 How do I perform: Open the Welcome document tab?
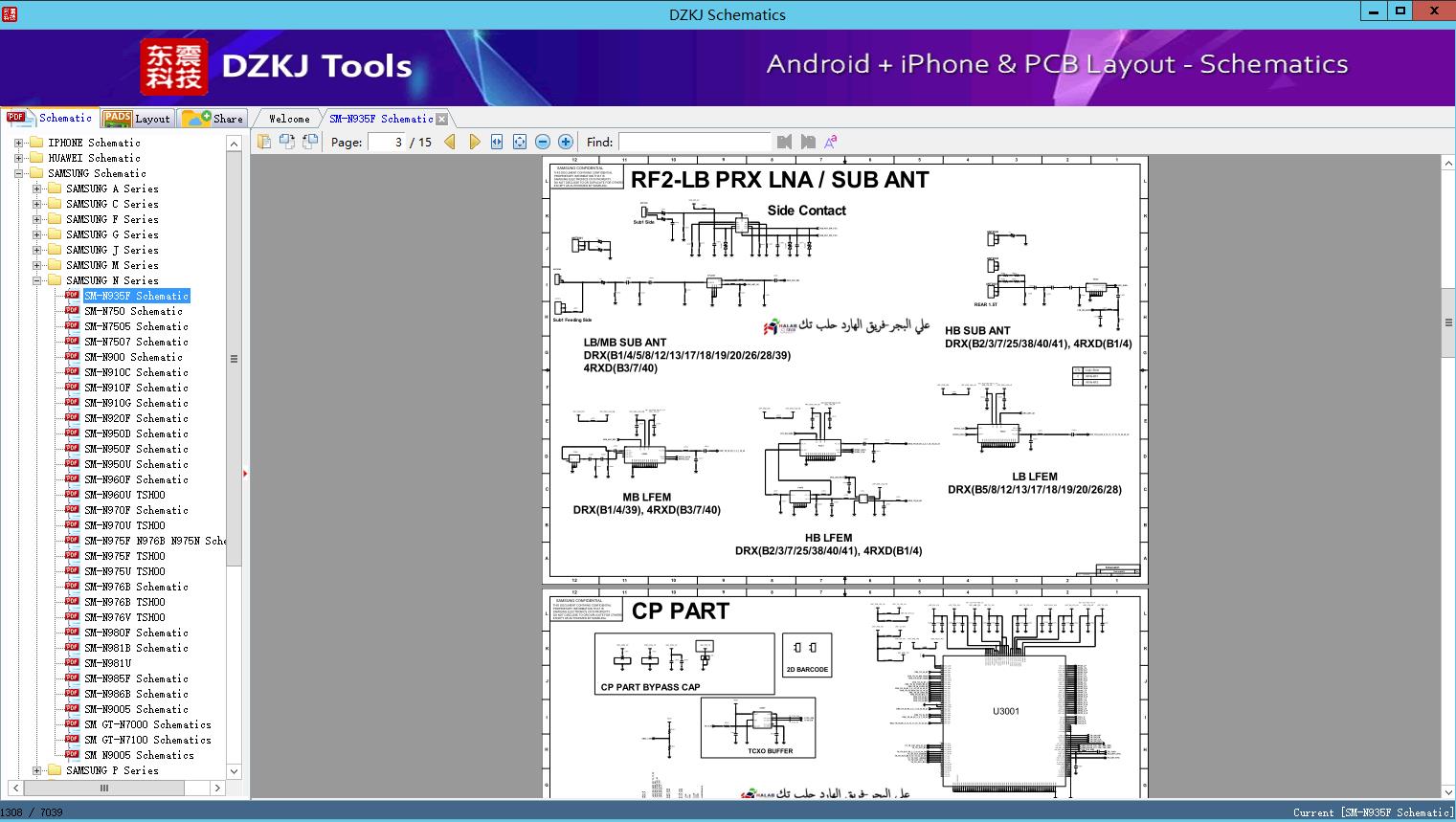[x=289, y=119]
